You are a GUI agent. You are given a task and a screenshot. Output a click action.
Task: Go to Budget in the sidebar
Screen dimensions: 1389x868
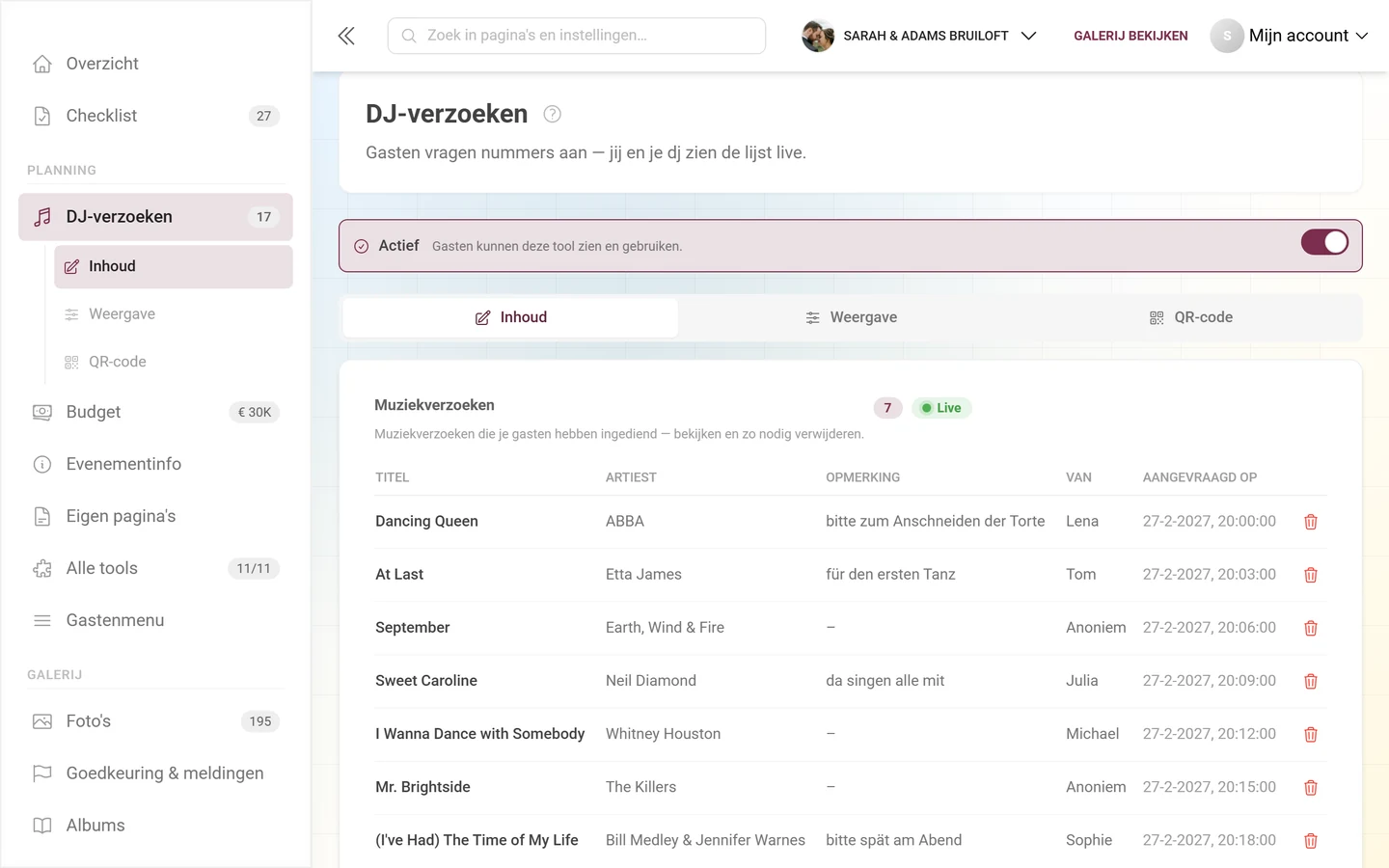click(x=155, y=412)
